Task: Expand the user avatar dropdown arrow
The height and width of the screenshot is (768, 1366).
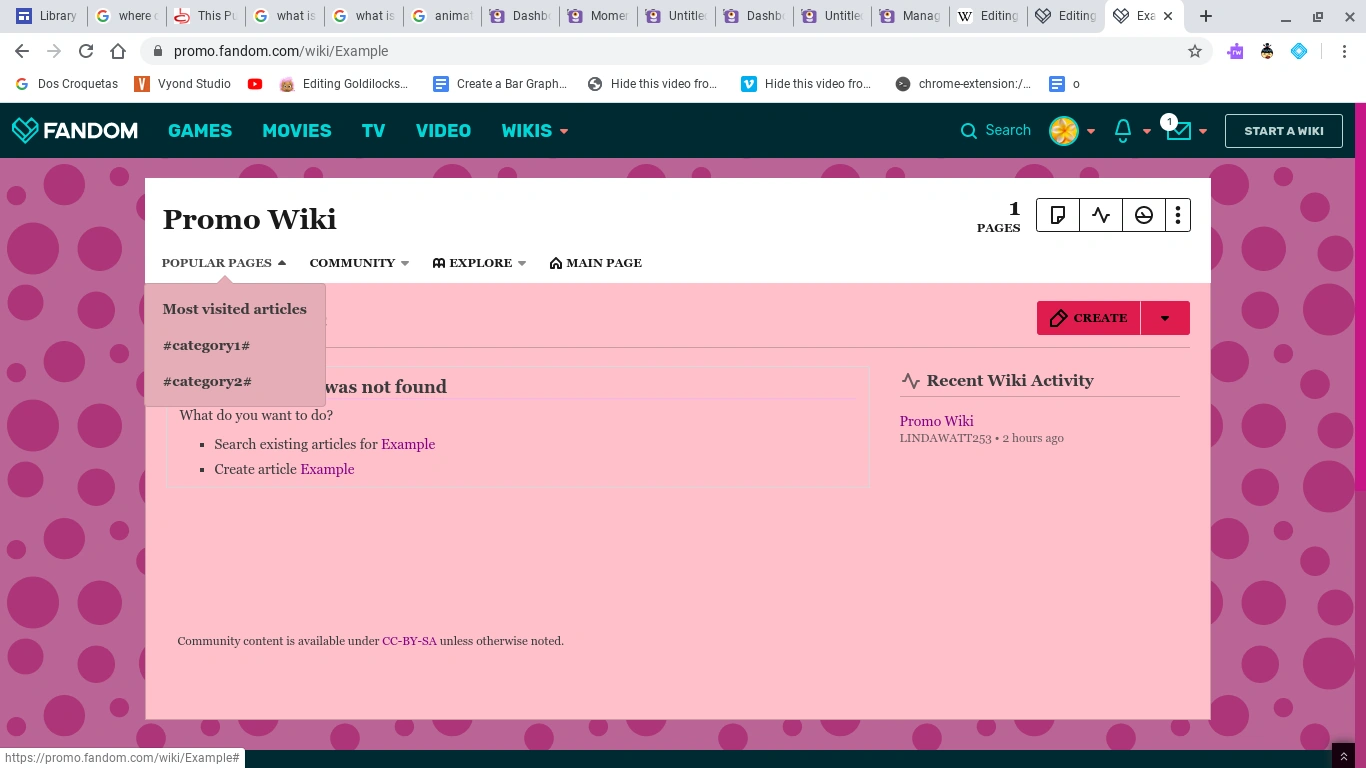Action: [x=1091, y=131]
